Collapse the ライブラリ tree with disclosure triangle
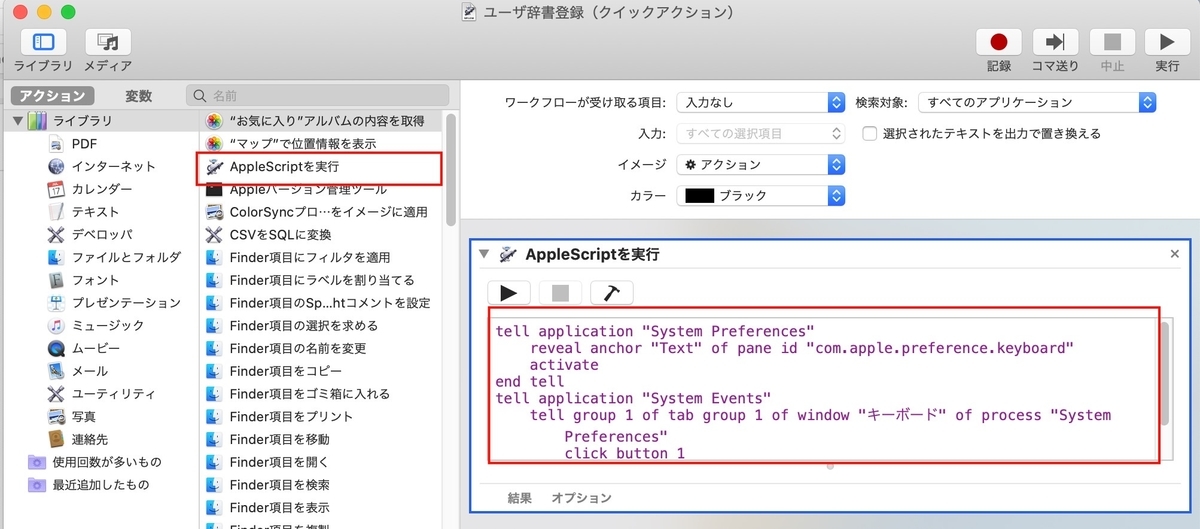The height and width of the screenshot is (529, 1200). point(18,121)
